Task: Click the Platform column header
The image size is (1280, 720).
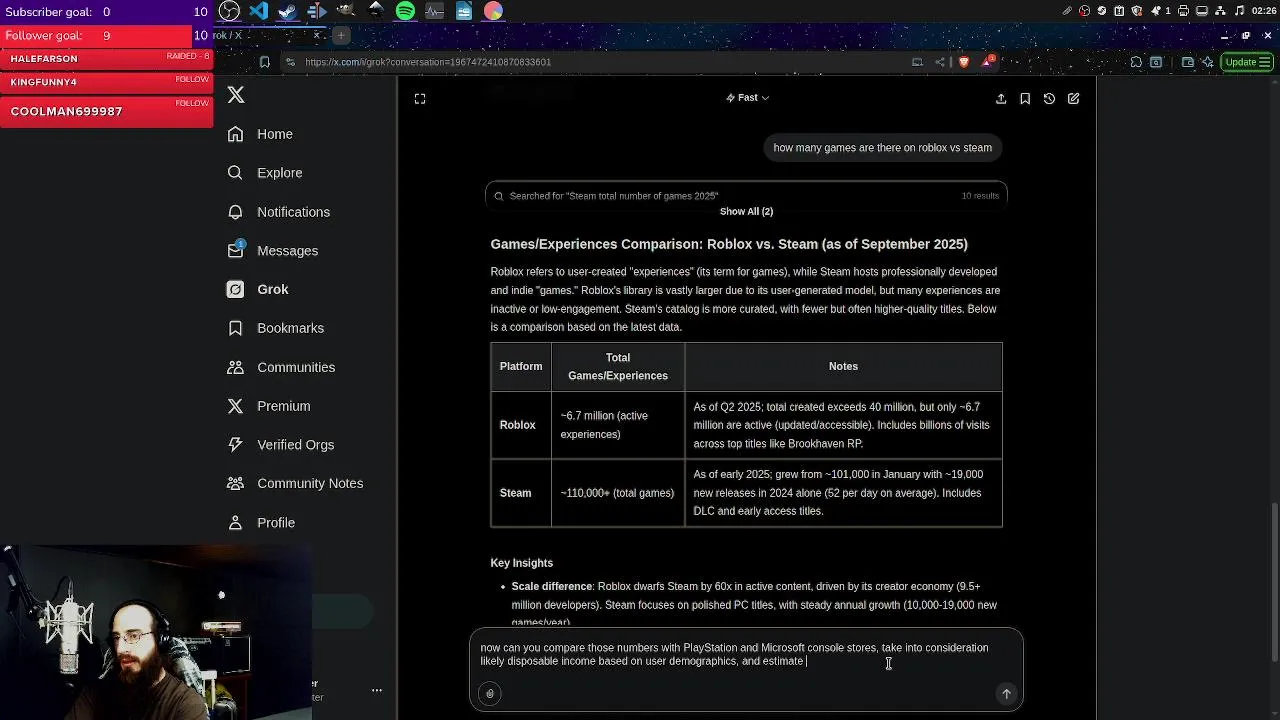Action: (x=521, y=367)
